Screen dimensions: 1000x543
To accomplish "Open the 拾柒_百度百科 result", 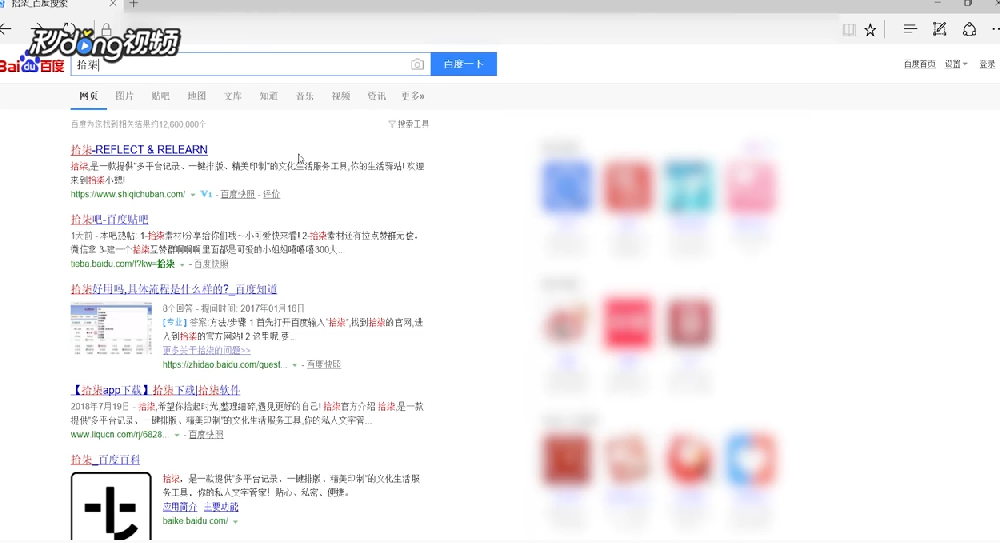I will pyautogui.click(x=105, y=459).
